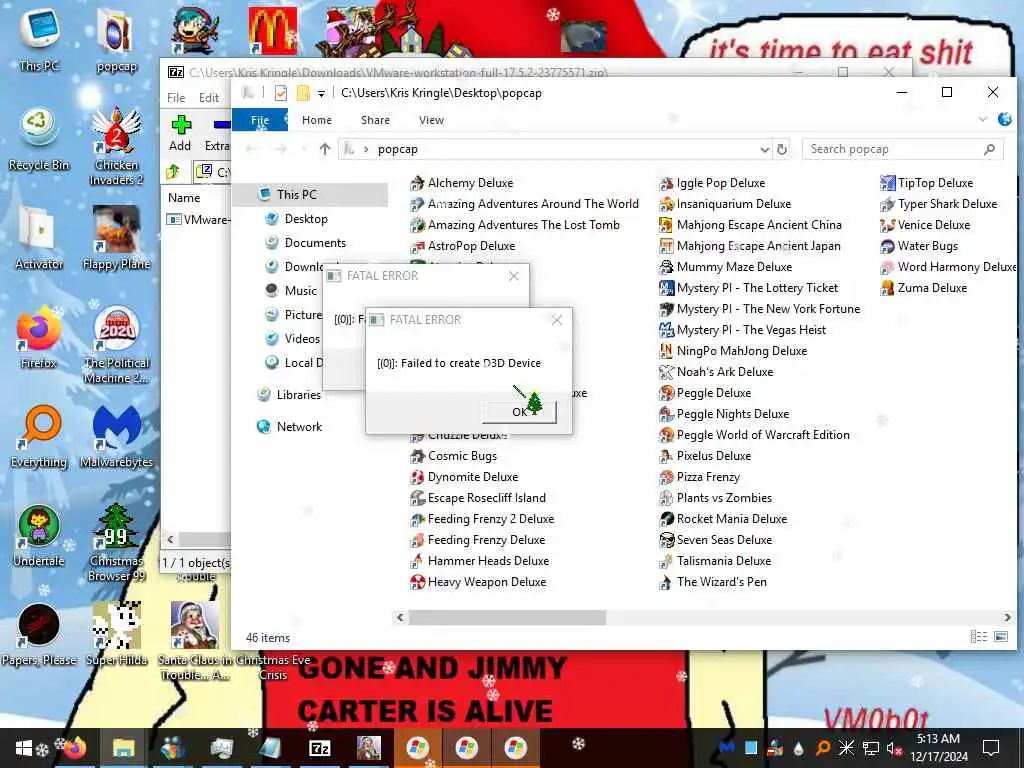Viewport: 1024px width, 768px height.
Task: Go up one folder level
Action: click(x=325, y=150)
